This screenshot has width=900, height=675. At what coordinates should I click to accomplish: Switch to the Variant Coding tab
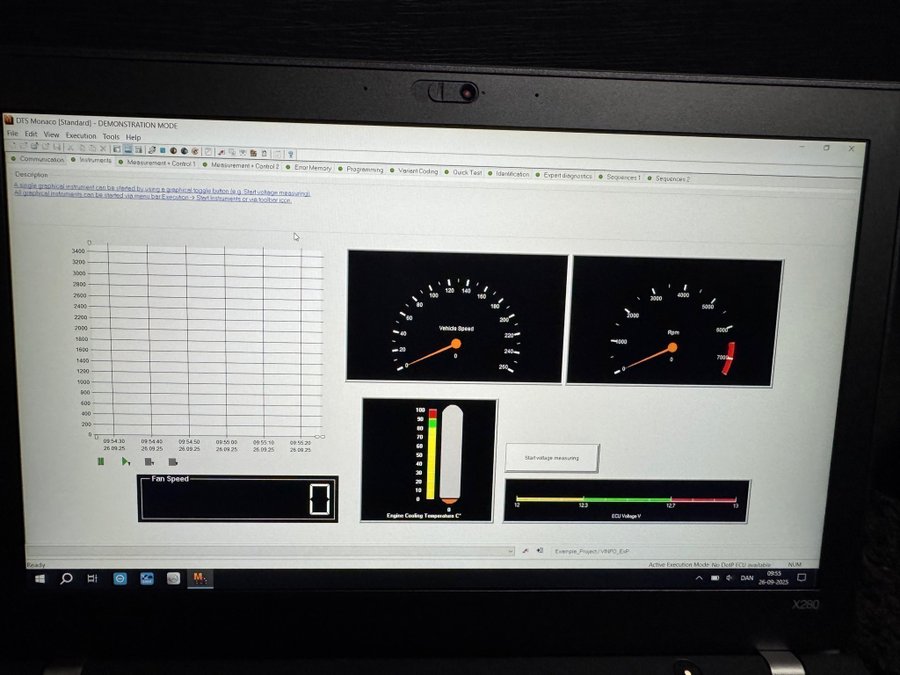click(418, 171)
